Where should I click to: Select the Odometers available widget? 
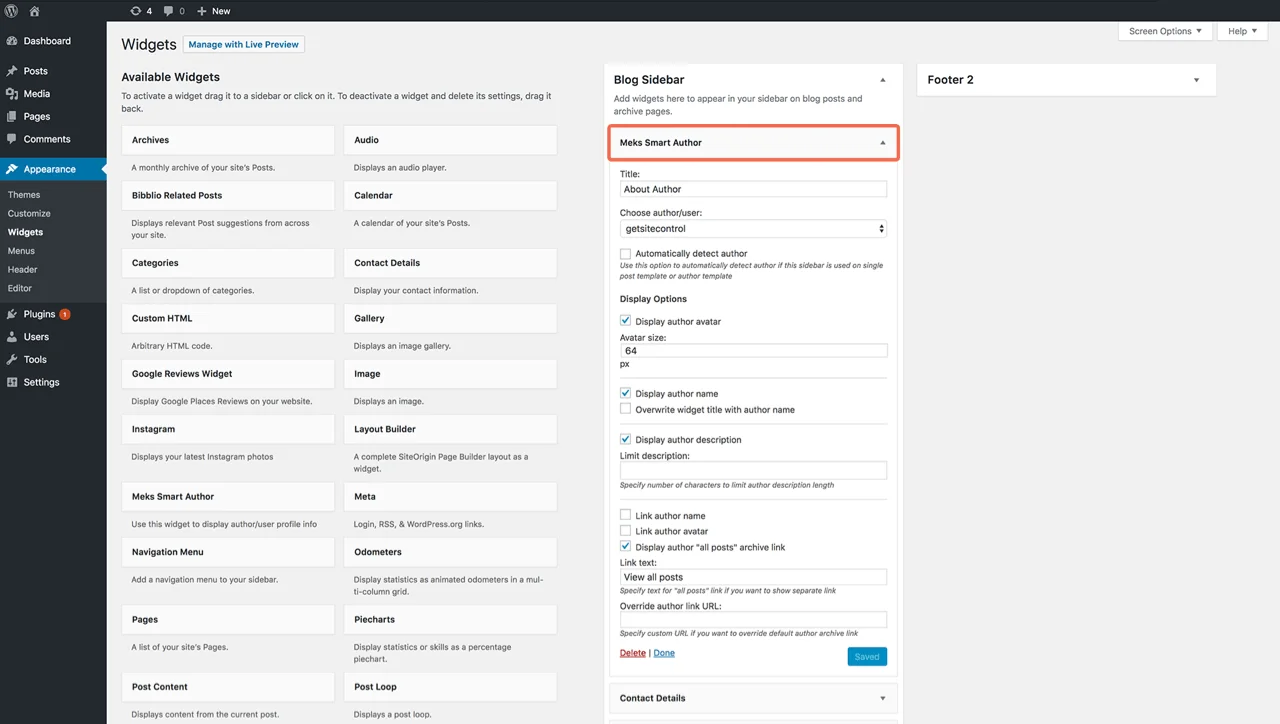[x=450, y=552]
